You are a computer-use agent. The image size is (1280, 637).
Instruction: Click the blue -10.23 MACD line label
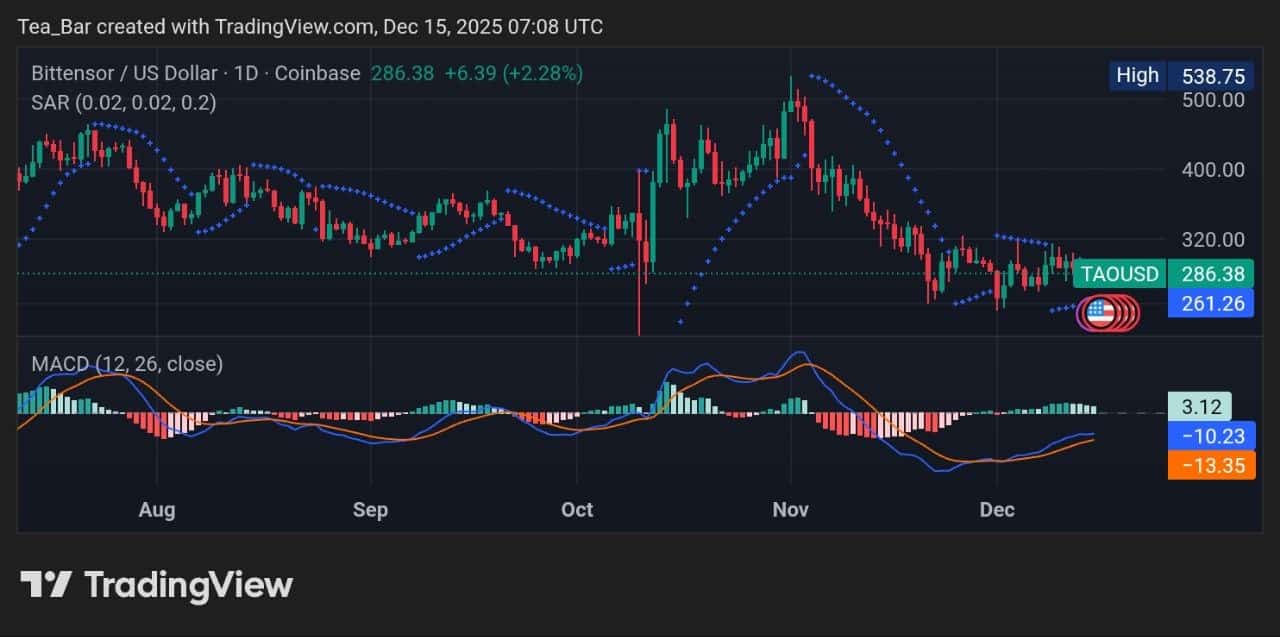click(1211, 436)
